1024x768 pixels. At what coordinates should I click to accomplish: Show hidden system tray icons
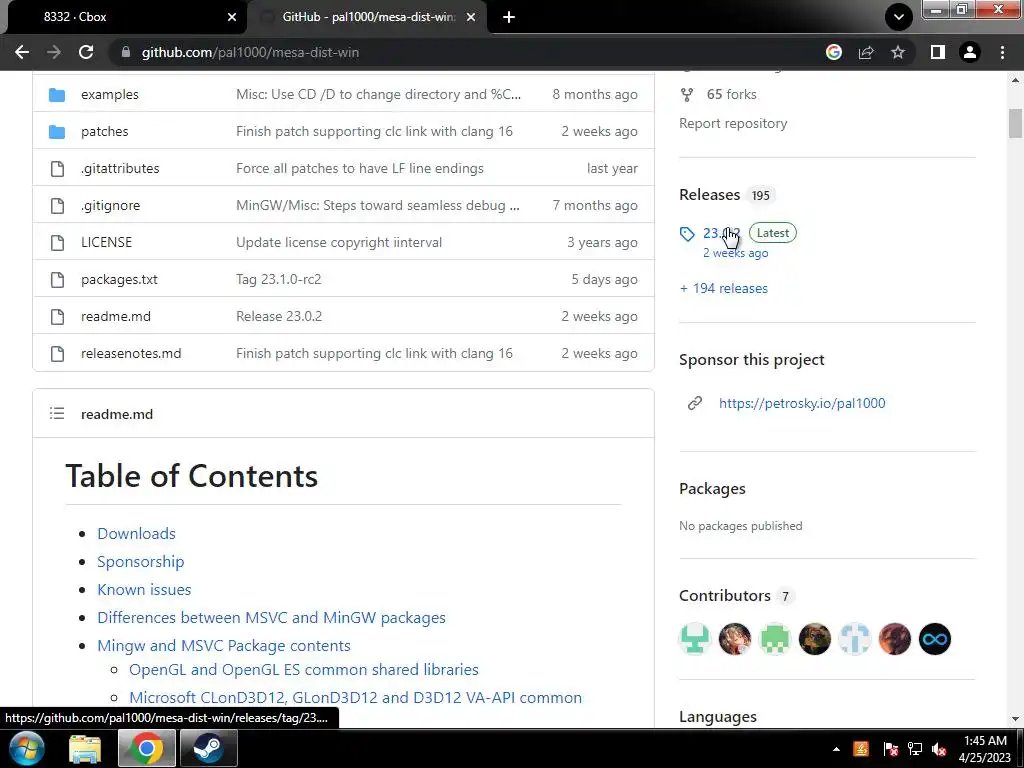(837, 749)
